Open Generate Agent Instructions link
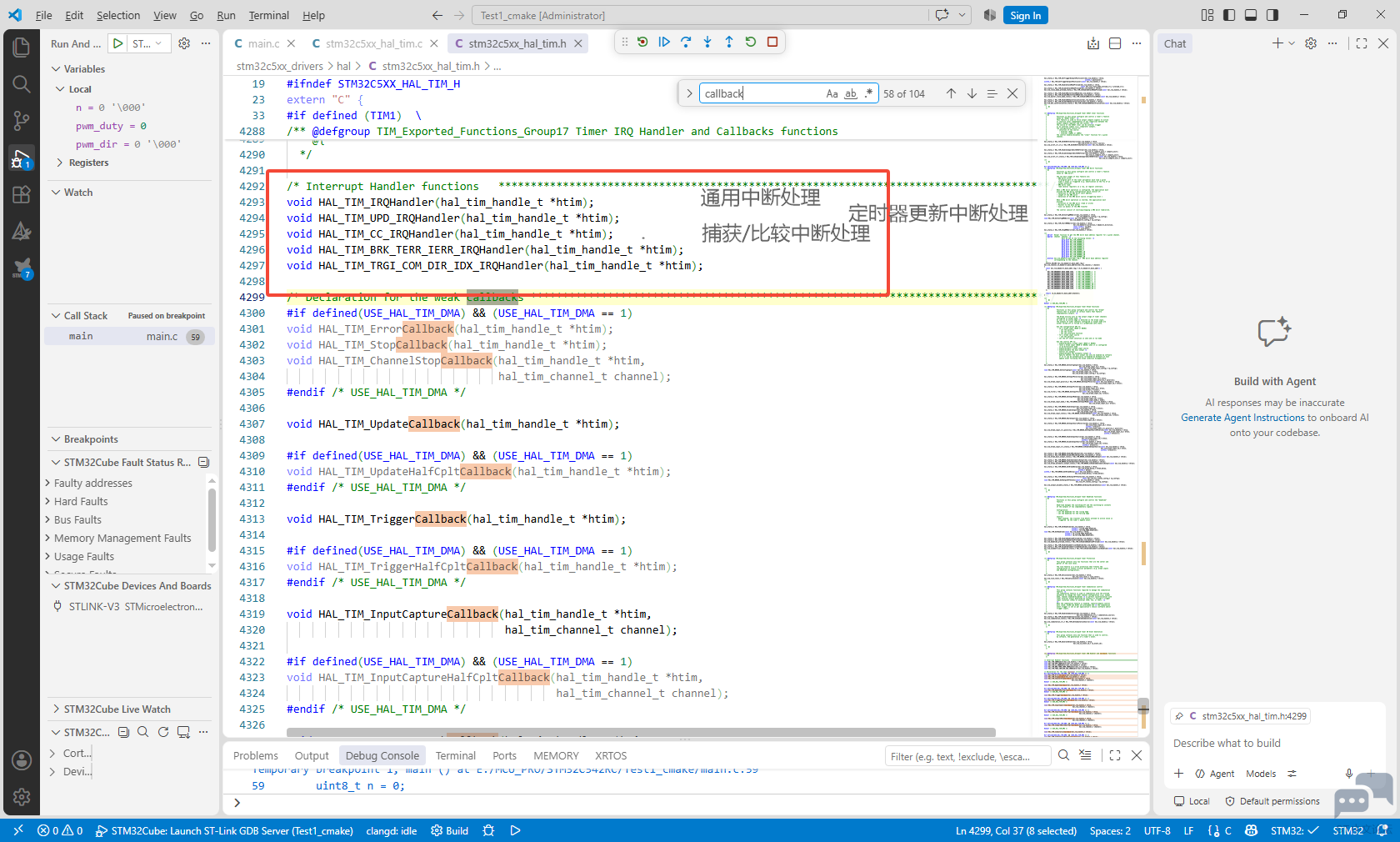The image size is (1400, 842). (x=1242, y=418)
